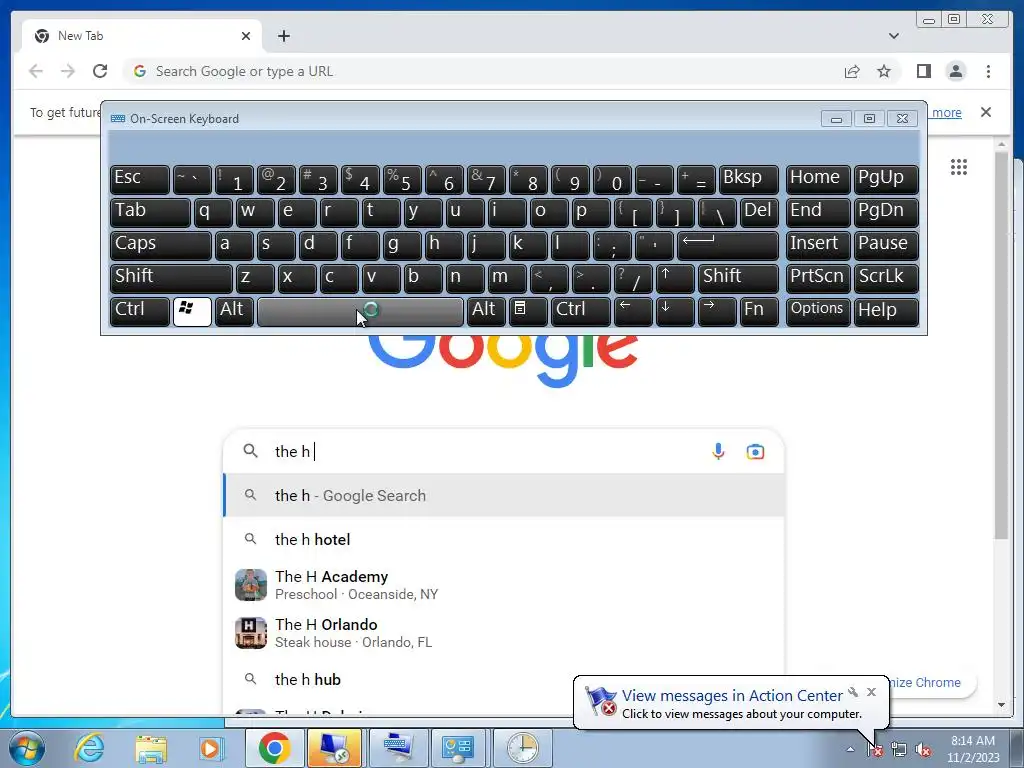Toggle the Caps key on keyboard

161,245
